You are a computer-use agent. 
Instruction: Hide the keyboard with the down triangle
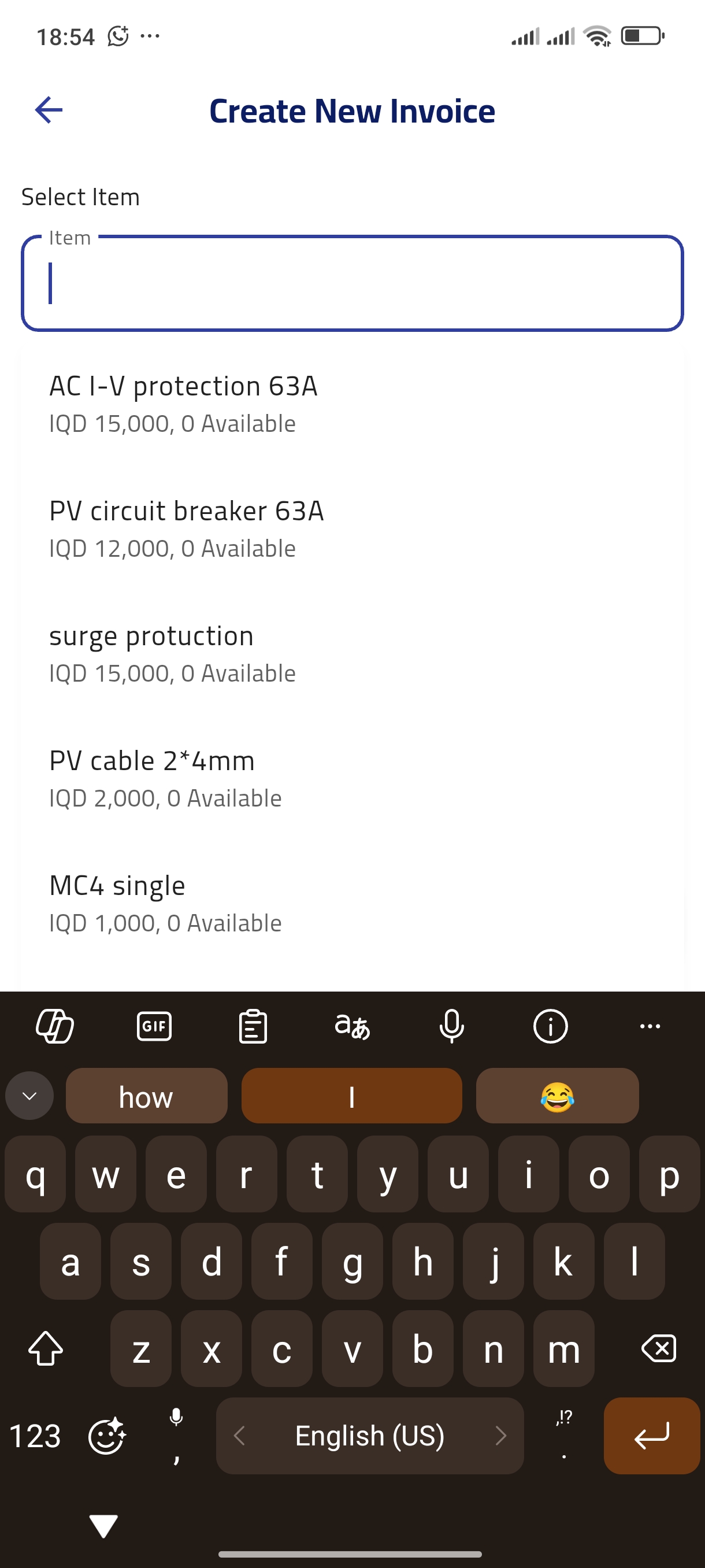coord(103,1526)
